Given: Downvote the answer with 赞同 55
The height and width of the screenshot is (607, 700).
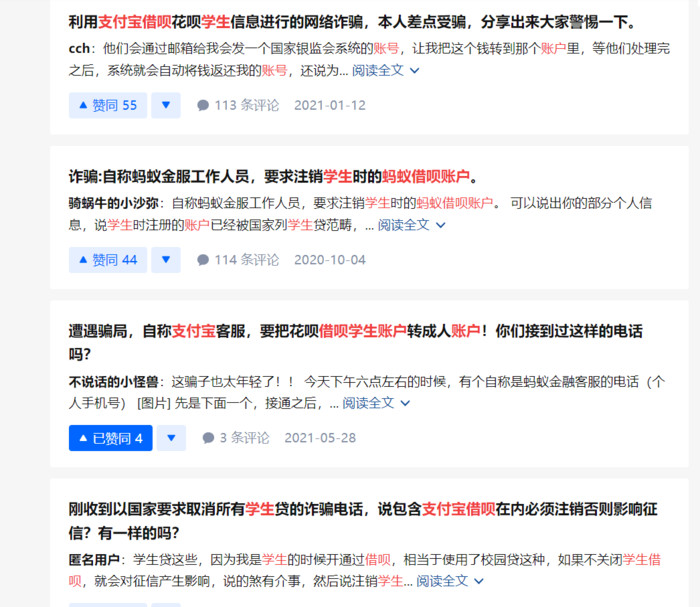Looking at the screenshot, I should [166, 105].
